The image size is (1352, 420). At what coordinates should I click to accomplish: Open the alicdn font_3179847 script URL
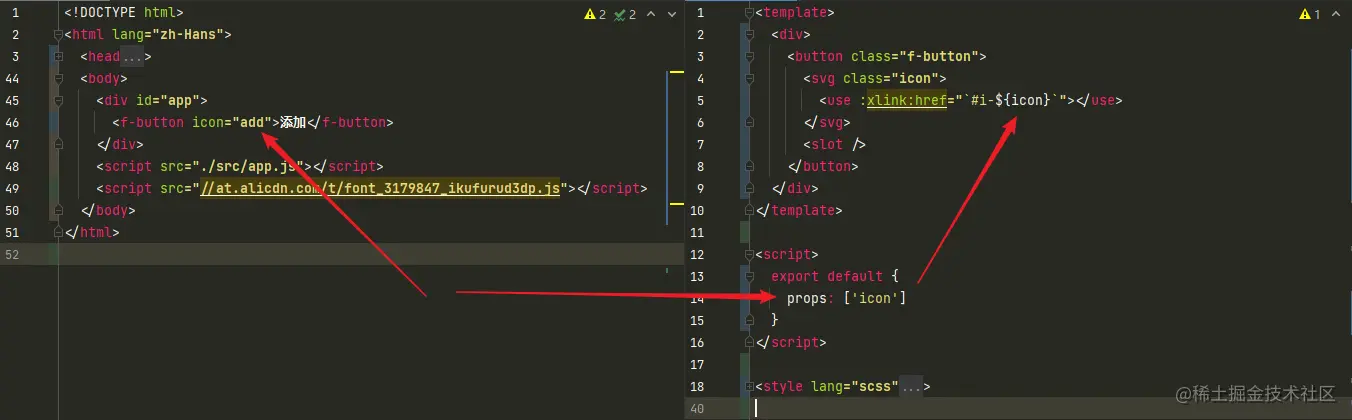click(x=380, y=188)
